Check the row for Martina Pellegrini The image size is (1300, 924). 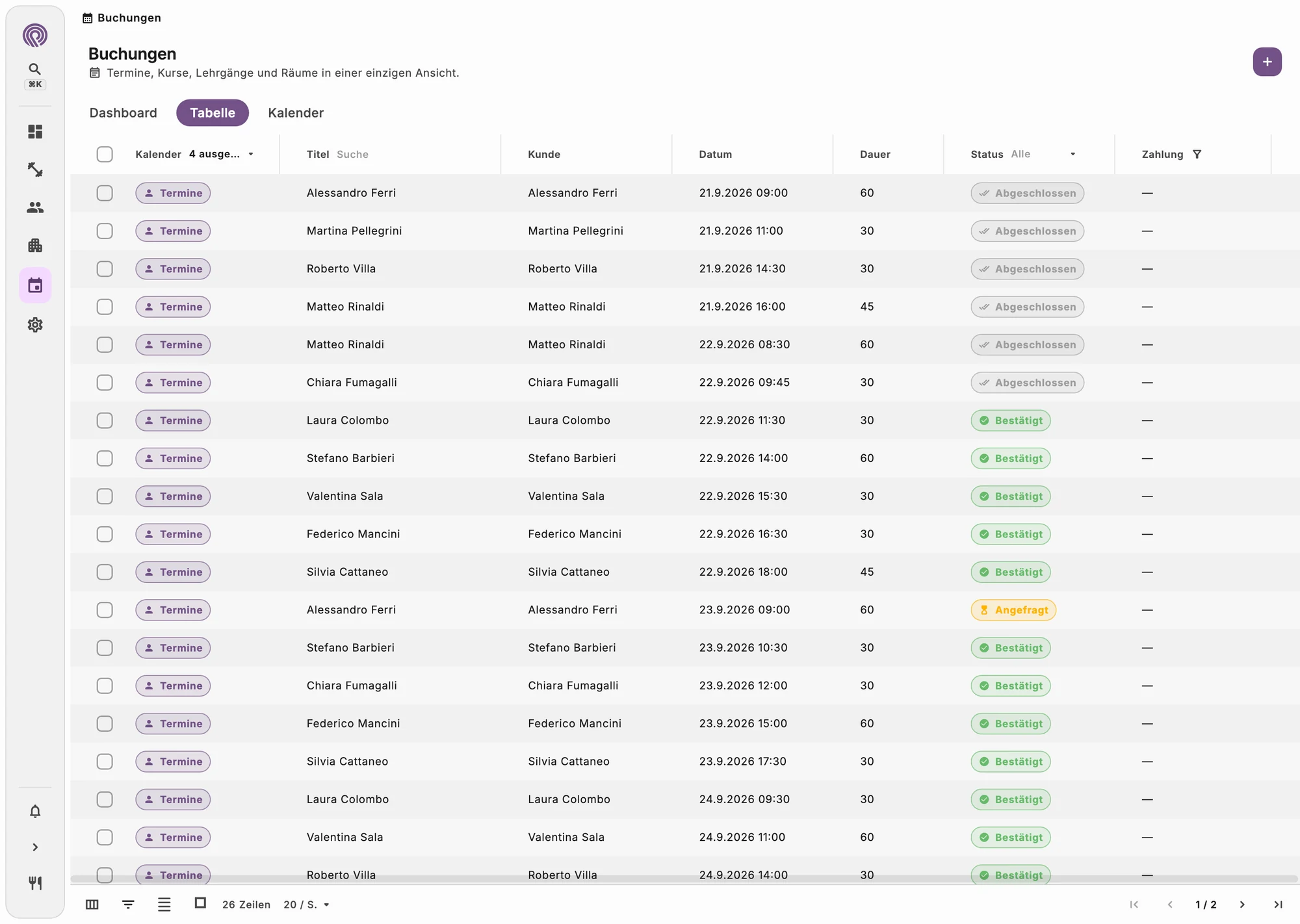105,231
